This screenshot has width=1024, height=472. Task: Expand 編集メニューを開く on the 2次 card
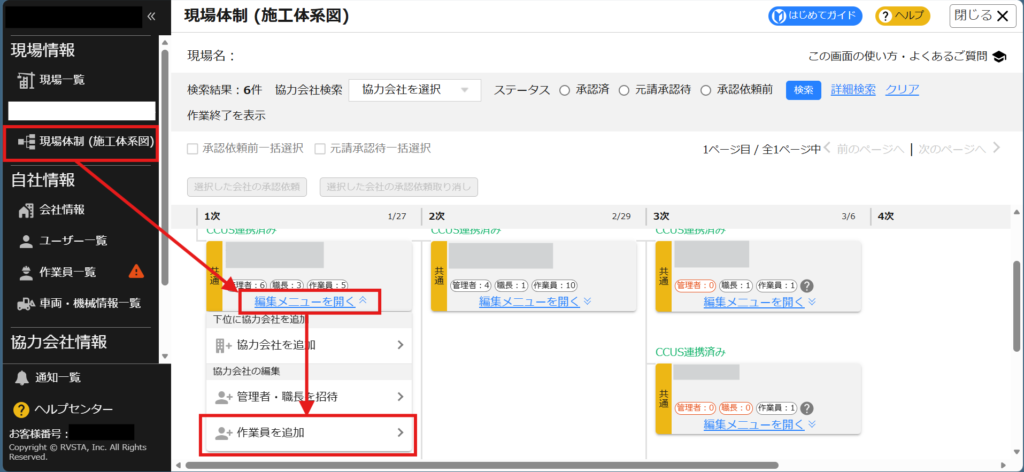point(535,301)
